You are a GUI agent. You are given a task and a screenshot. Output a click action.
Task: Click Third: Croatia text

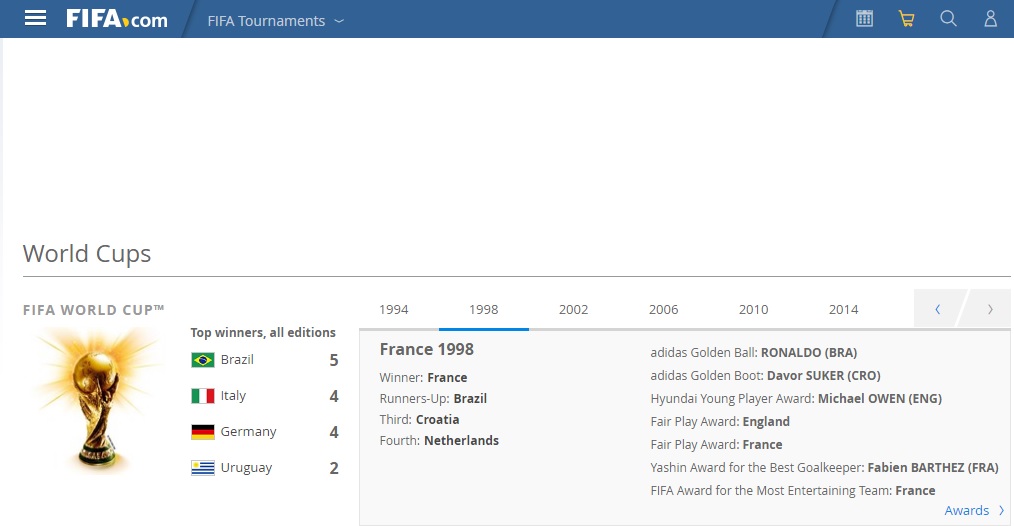pyautogui.click(x=420, y=419)
